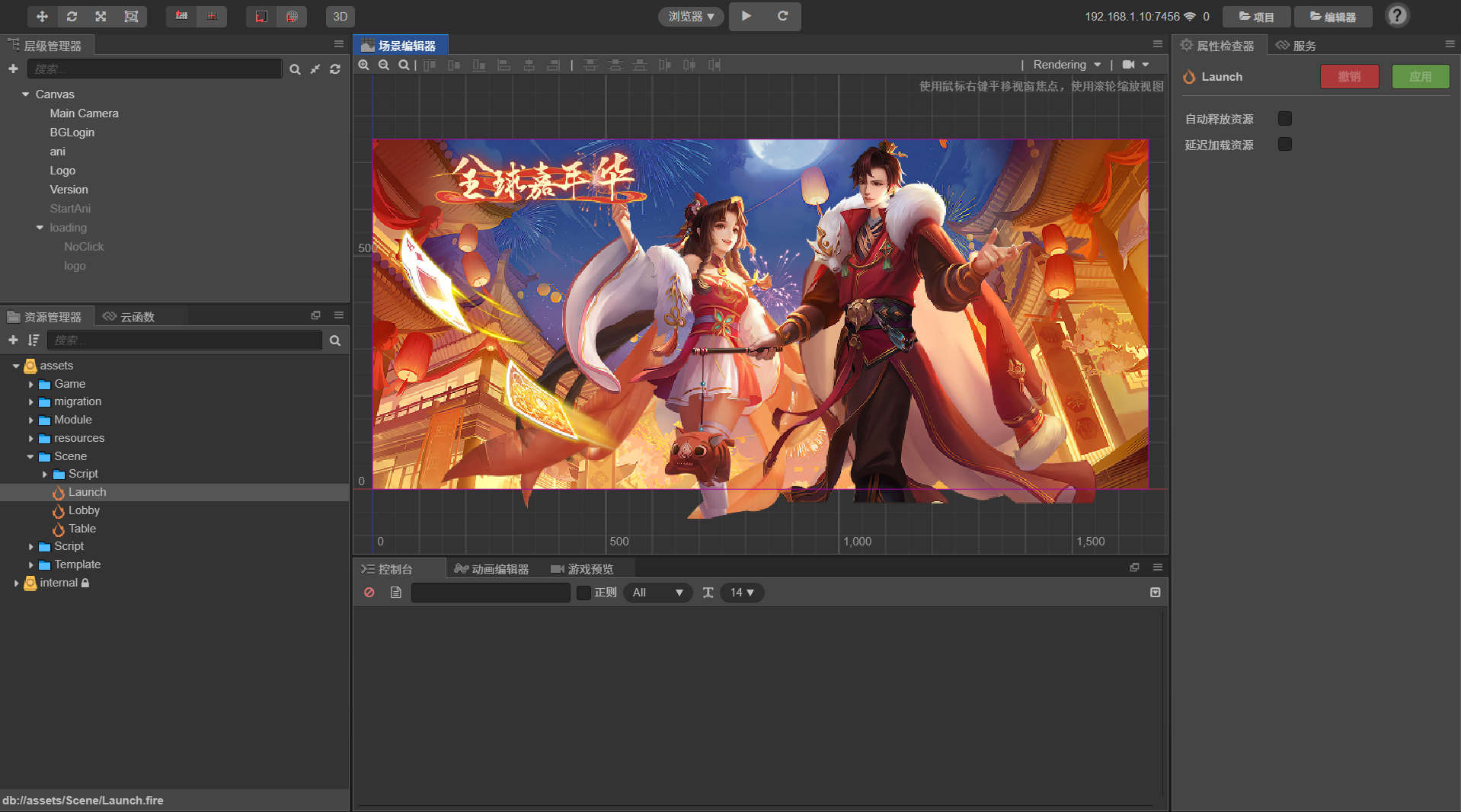Screen dimensions: 1461x812
Task: Open the console font size 14 dropdown
Action: coord(742,593)
